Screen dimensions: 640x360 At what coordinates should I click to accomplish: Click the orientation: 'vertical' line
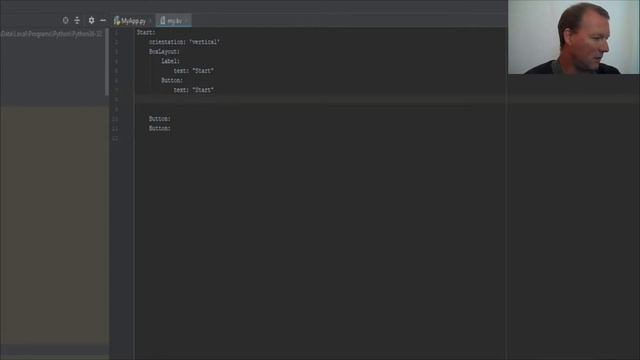pos(184,42)
